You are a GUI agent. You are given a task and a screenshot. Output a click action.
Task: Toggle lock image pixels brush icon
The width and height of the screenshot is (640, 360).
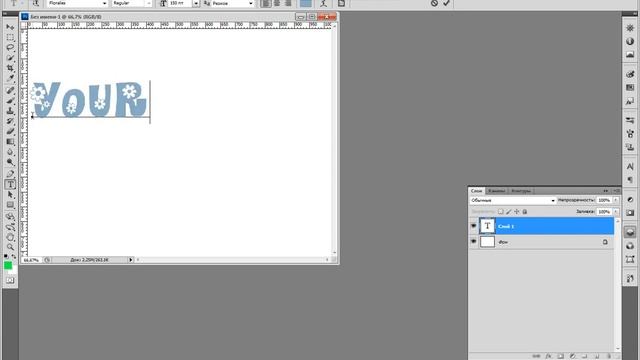click(x=509, y=211)
